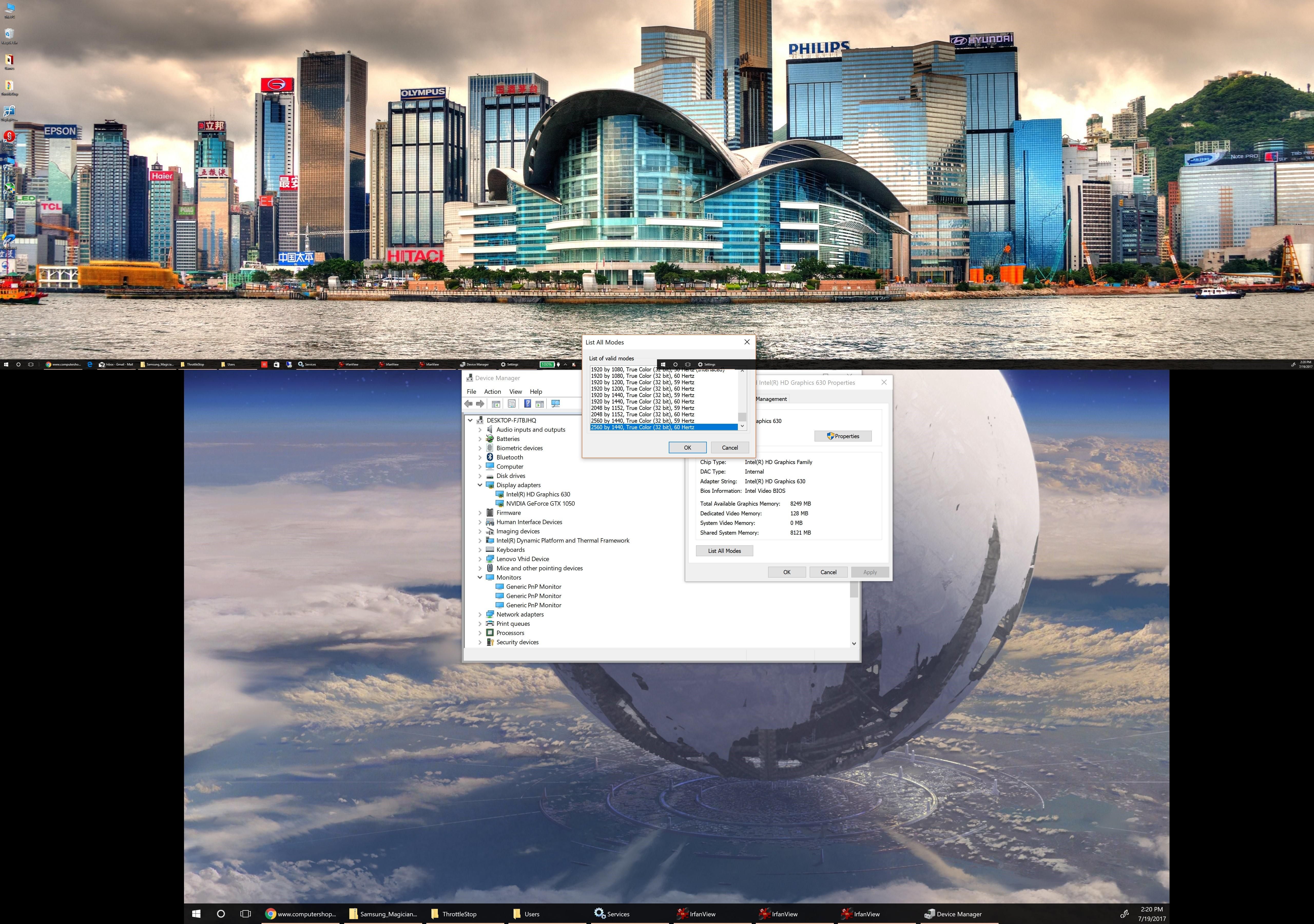This screenshot has width=1314, height=924.
Task: Select Intel(R) HD Graphics 630 device
Action: [538, 494]
